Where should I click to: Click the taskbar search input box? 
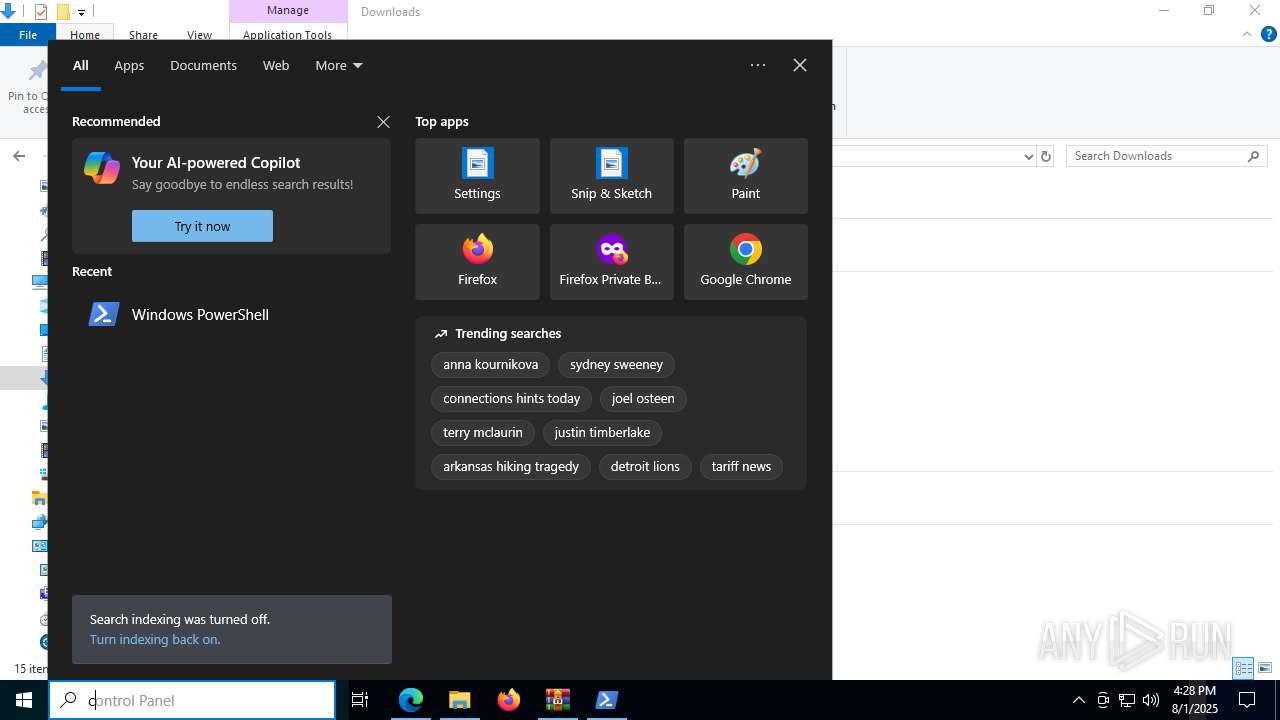point(192,700)
